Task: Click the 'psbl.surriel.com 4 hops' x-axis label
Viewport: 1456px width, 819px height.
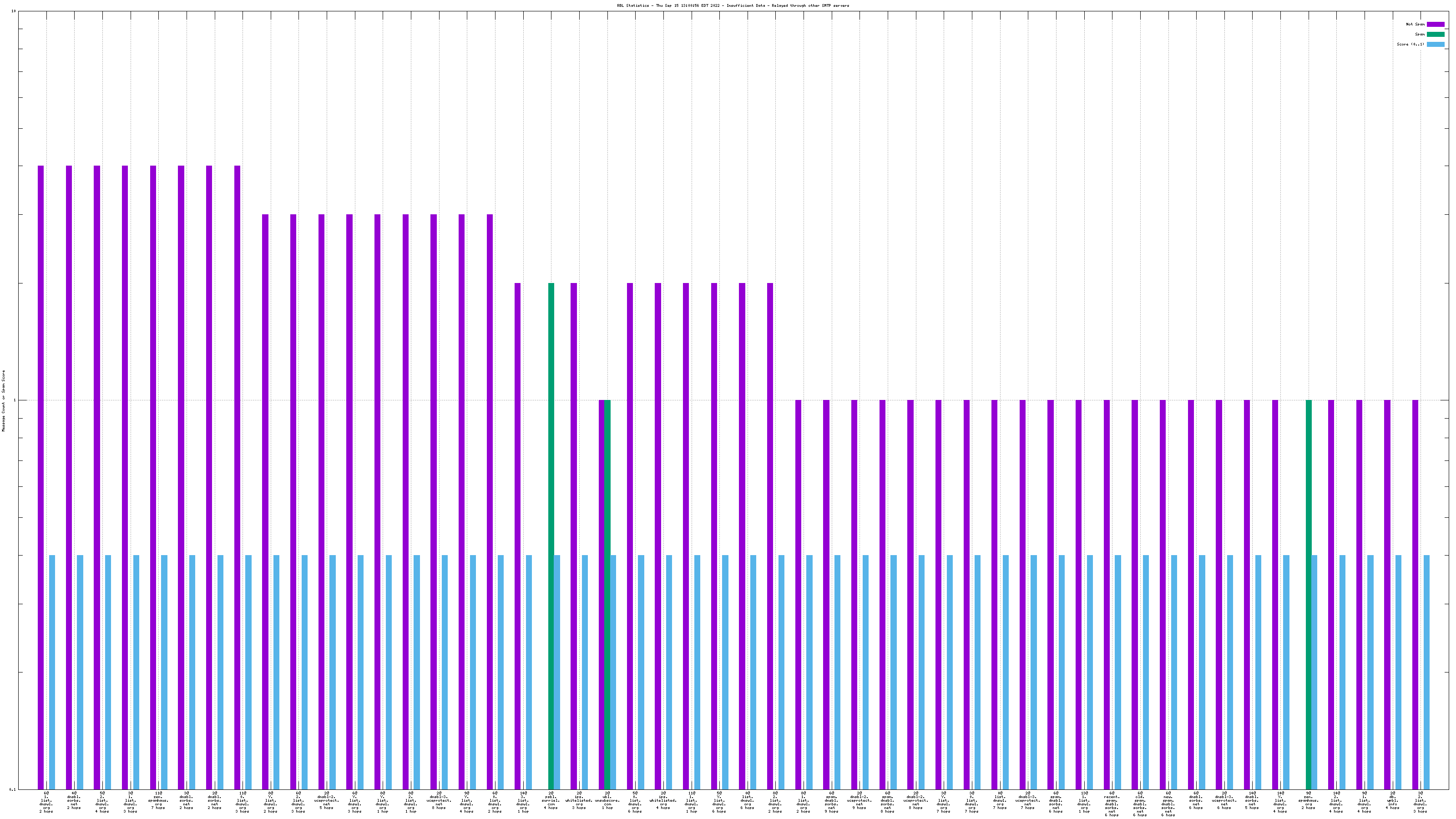Action: coord(551,801)
